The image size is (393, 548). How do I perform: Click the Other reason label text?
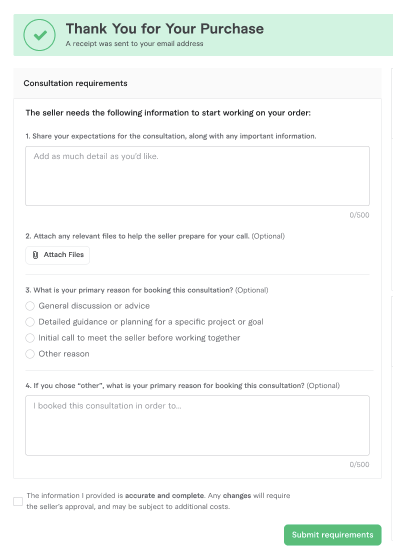[64, 354]
